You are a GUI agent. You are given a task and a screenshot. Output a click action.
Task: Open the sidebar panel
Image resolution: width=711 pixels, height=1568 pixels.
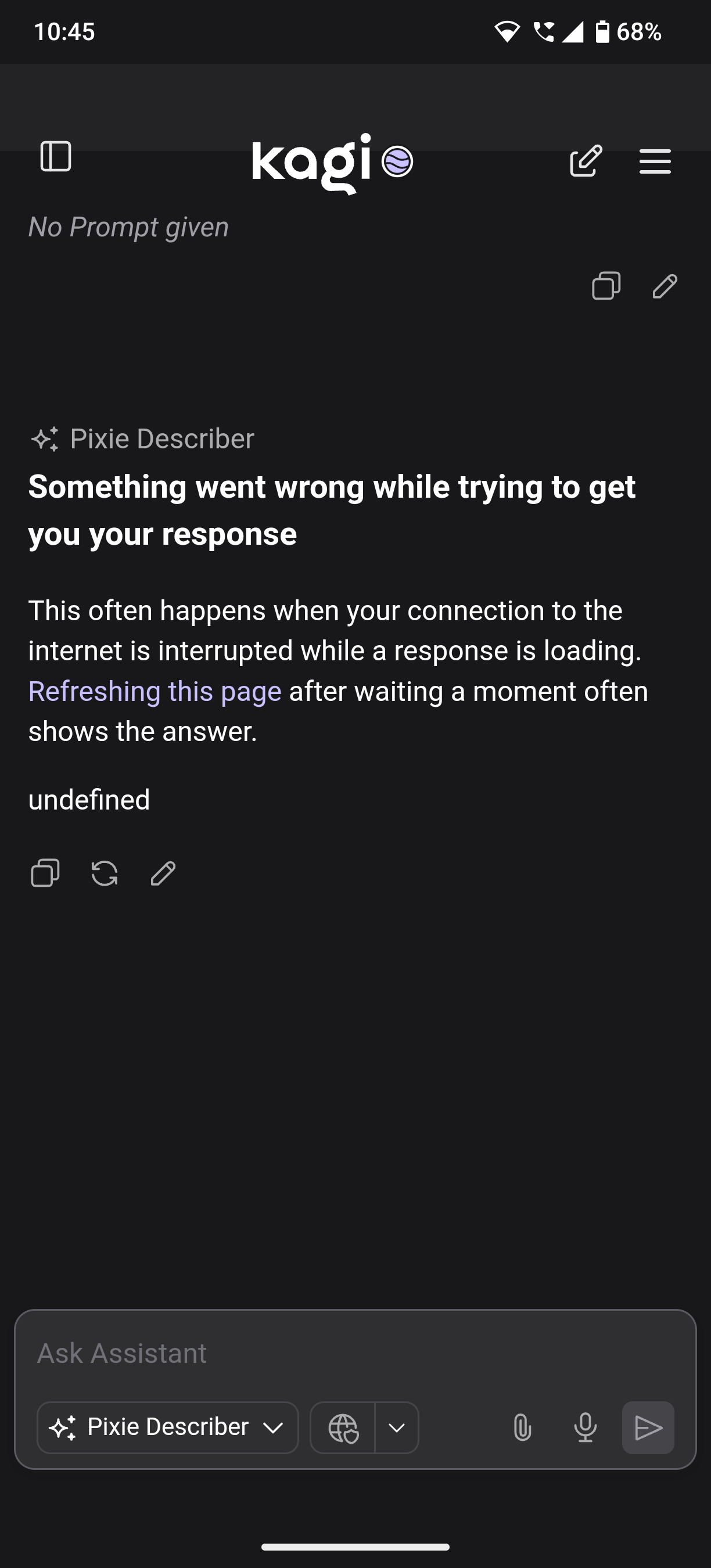pos(56,157)
